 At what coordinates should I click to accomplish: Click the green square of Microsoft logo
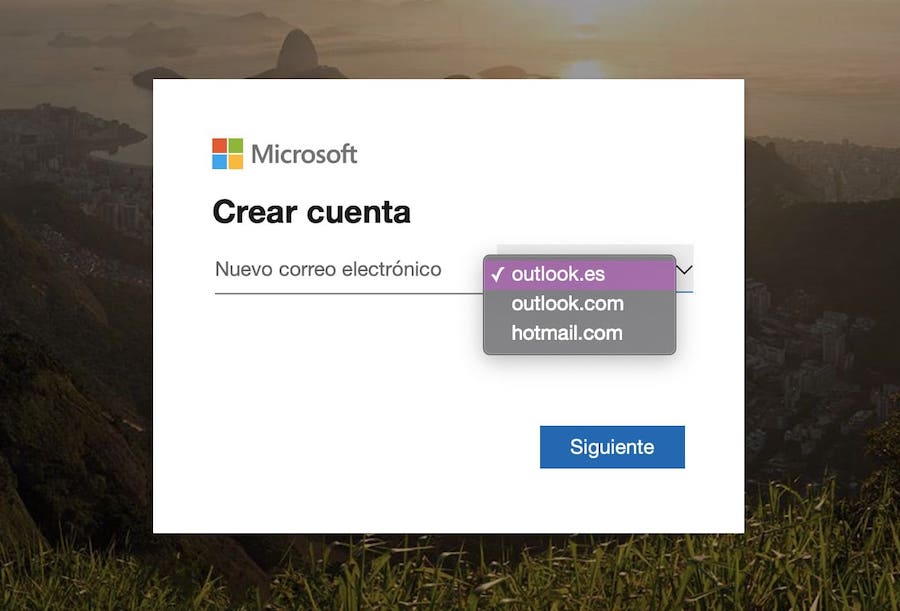(x=236, y=145)
